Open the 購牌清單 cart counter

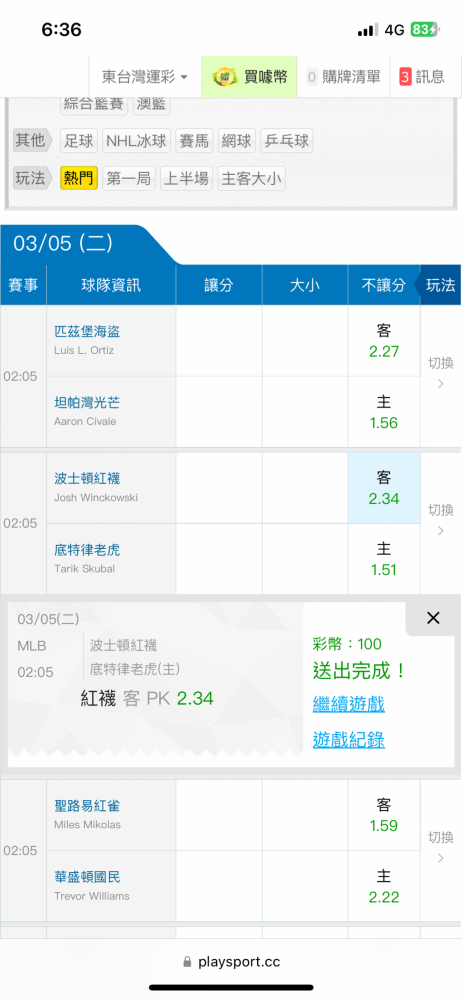(x=311, y=77)
